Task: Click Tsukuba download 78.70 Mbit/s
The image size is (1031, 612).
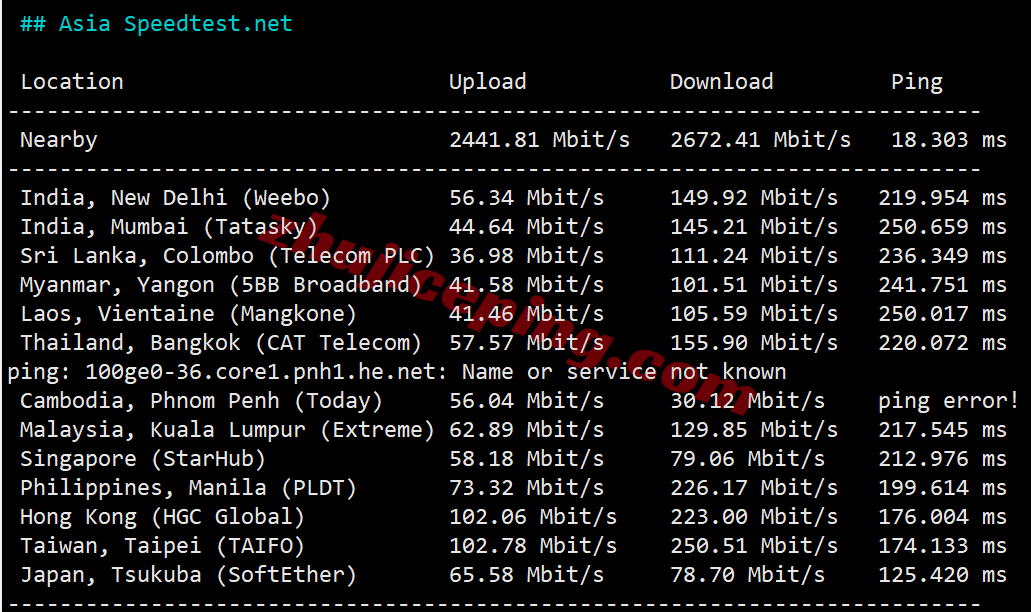Action: click(747, 575)
